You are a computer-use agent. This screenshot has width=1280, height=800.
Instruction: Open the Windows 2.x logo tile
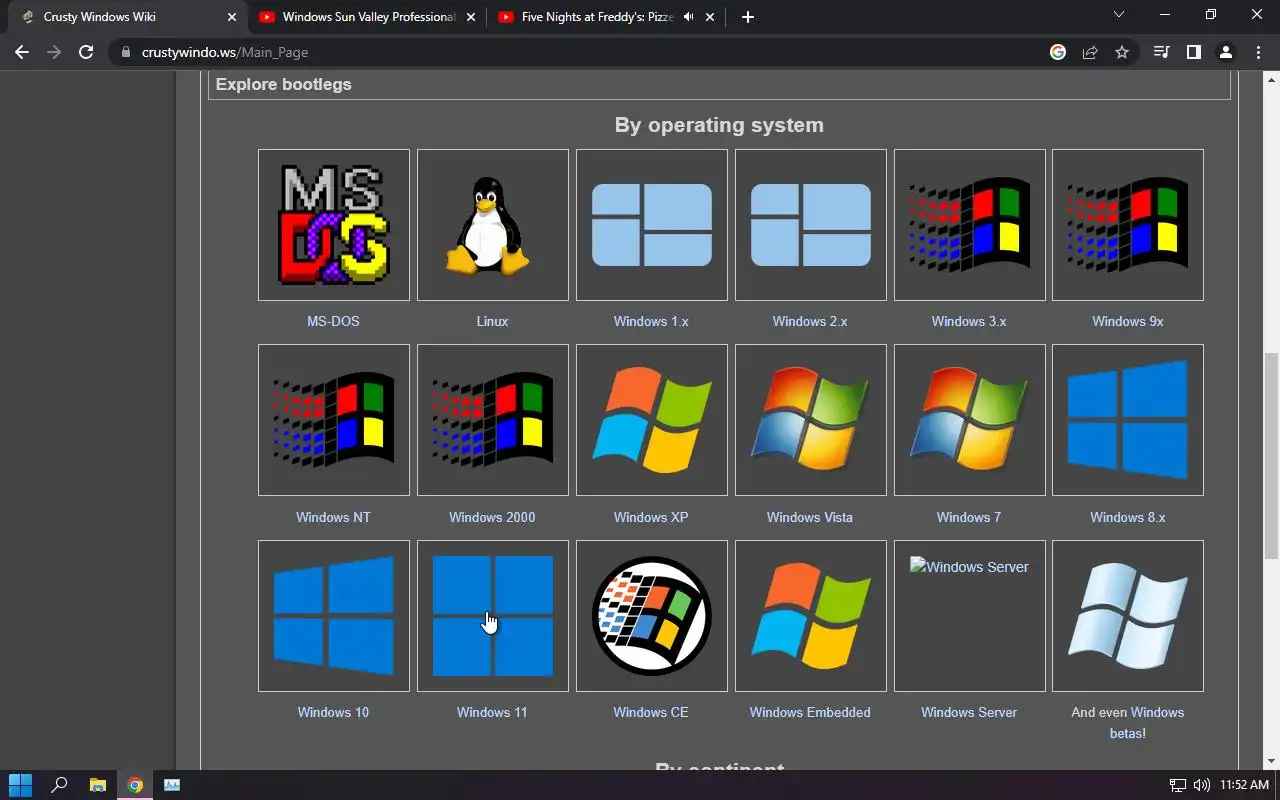tap(811, 225)
